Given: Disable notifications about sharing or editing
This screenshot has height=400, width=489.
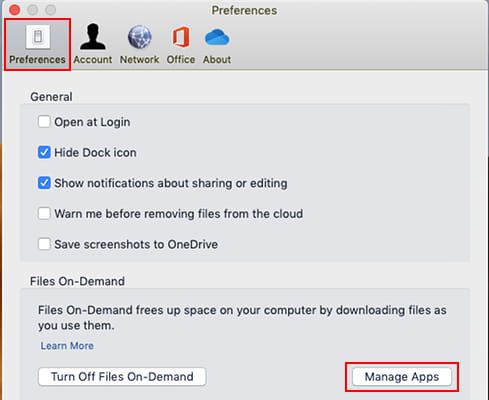Looking at the screenshot, I should click(44, 183).
